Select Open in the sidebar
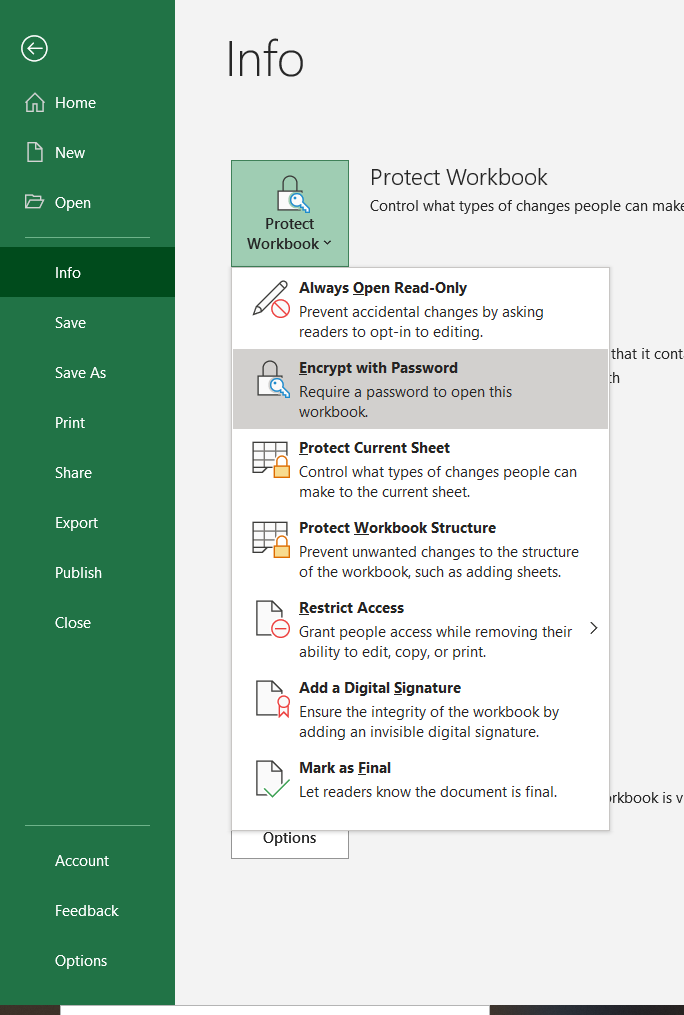The height and width of the screenshot is (1015, 684). coord(87,203)
